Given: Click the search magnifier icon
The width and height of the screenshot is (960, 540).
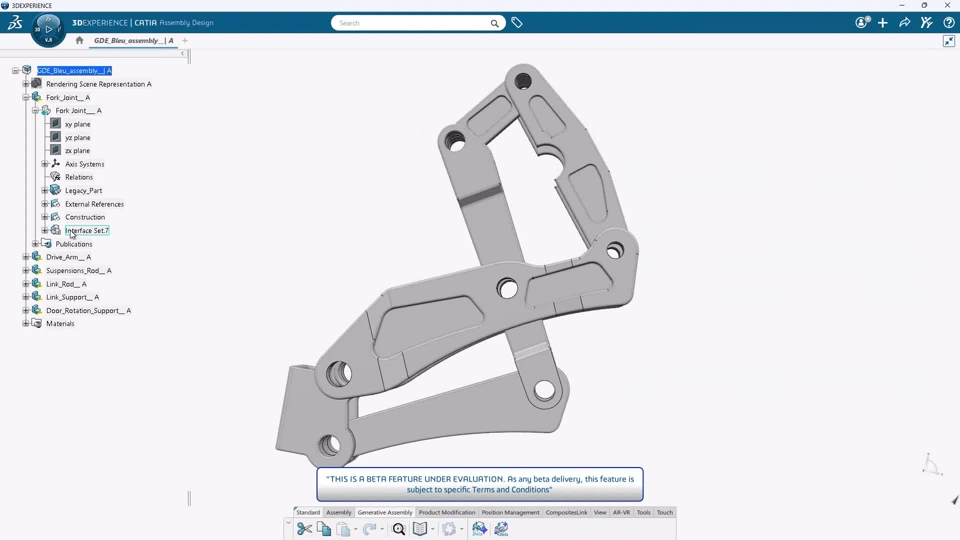Looking at the screenshot, I should (x=494, y=23).
